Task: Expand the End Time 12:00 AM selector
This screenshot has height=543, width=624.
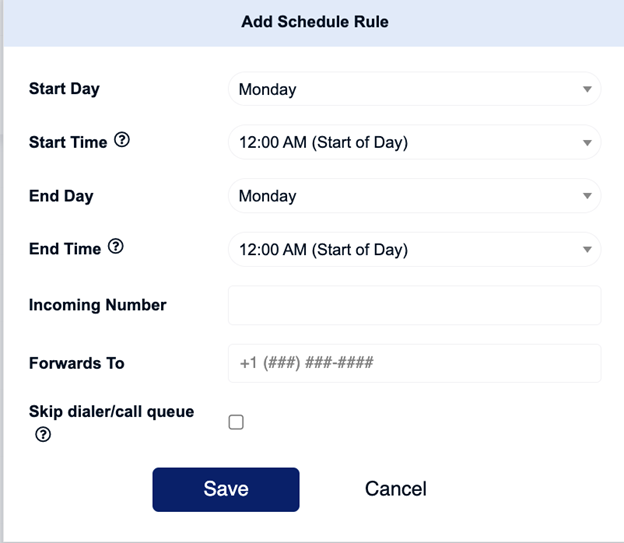Action: tap(414, 250)
